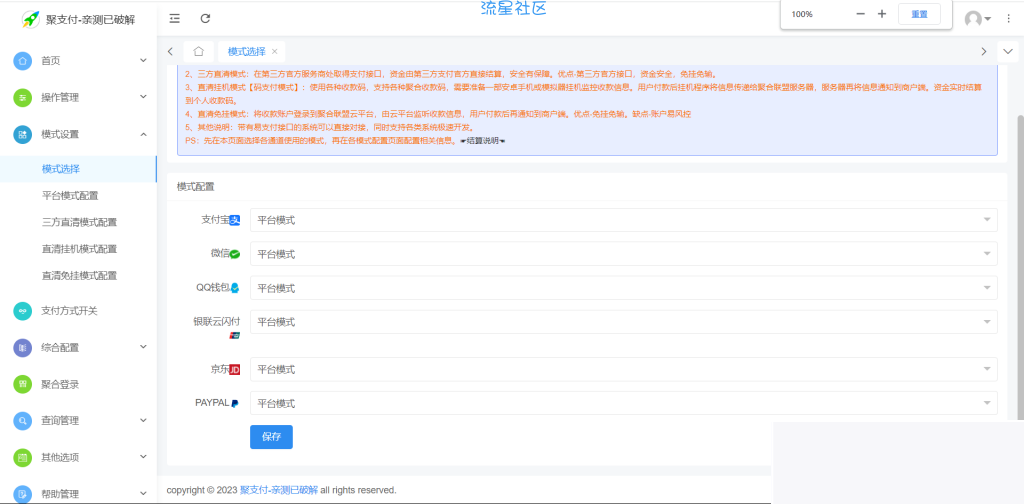Click the user avatar icon

973,19
